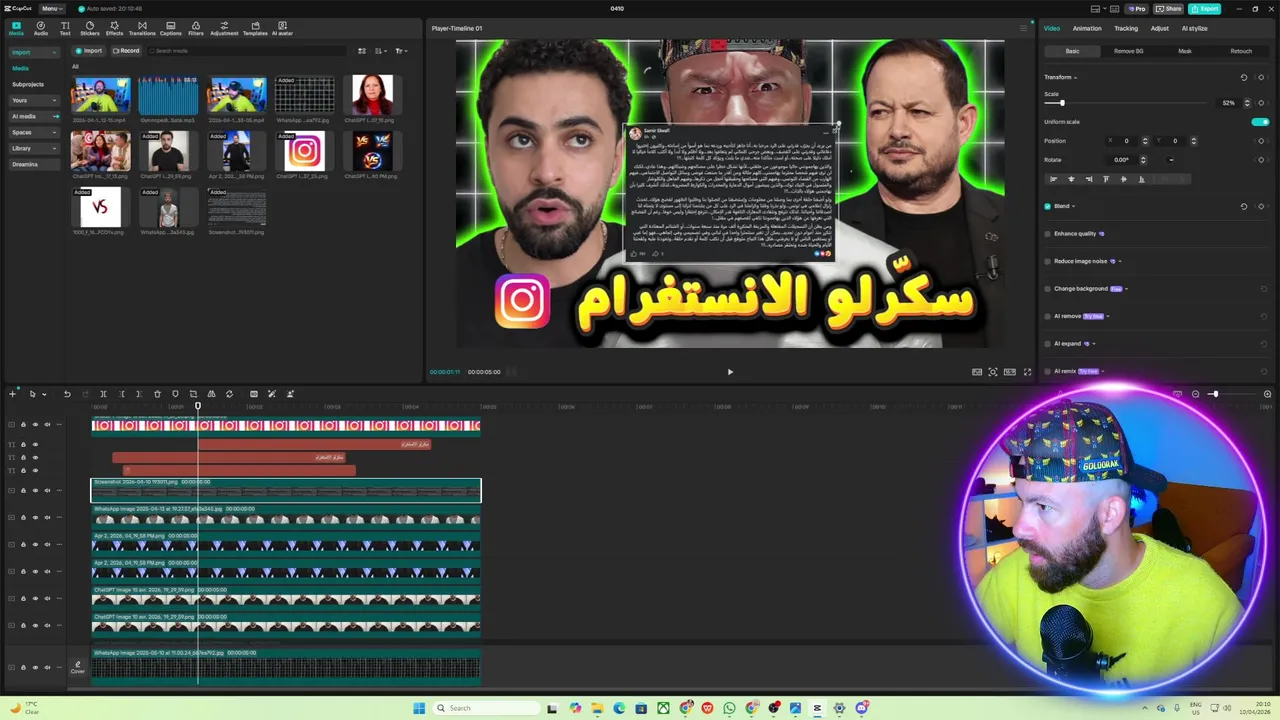The width and height of the screenshot is (1280, 720).
Task: Open the Effects panel icon
Action: pyautogui.click(x=115, y=28)
